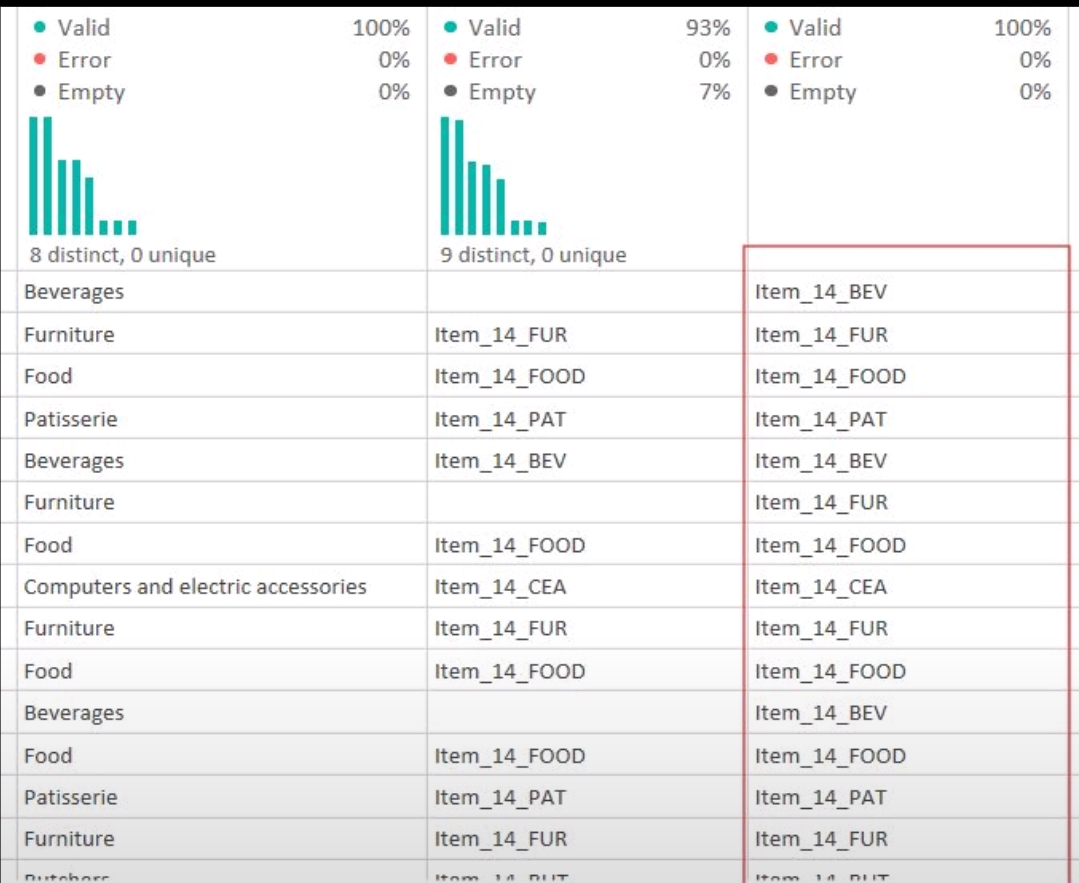The width and height of the screenshot is (1079, 883).
Task: Select Item_14_BEV in the 93% valid column
Action: [x=500, y=460]
